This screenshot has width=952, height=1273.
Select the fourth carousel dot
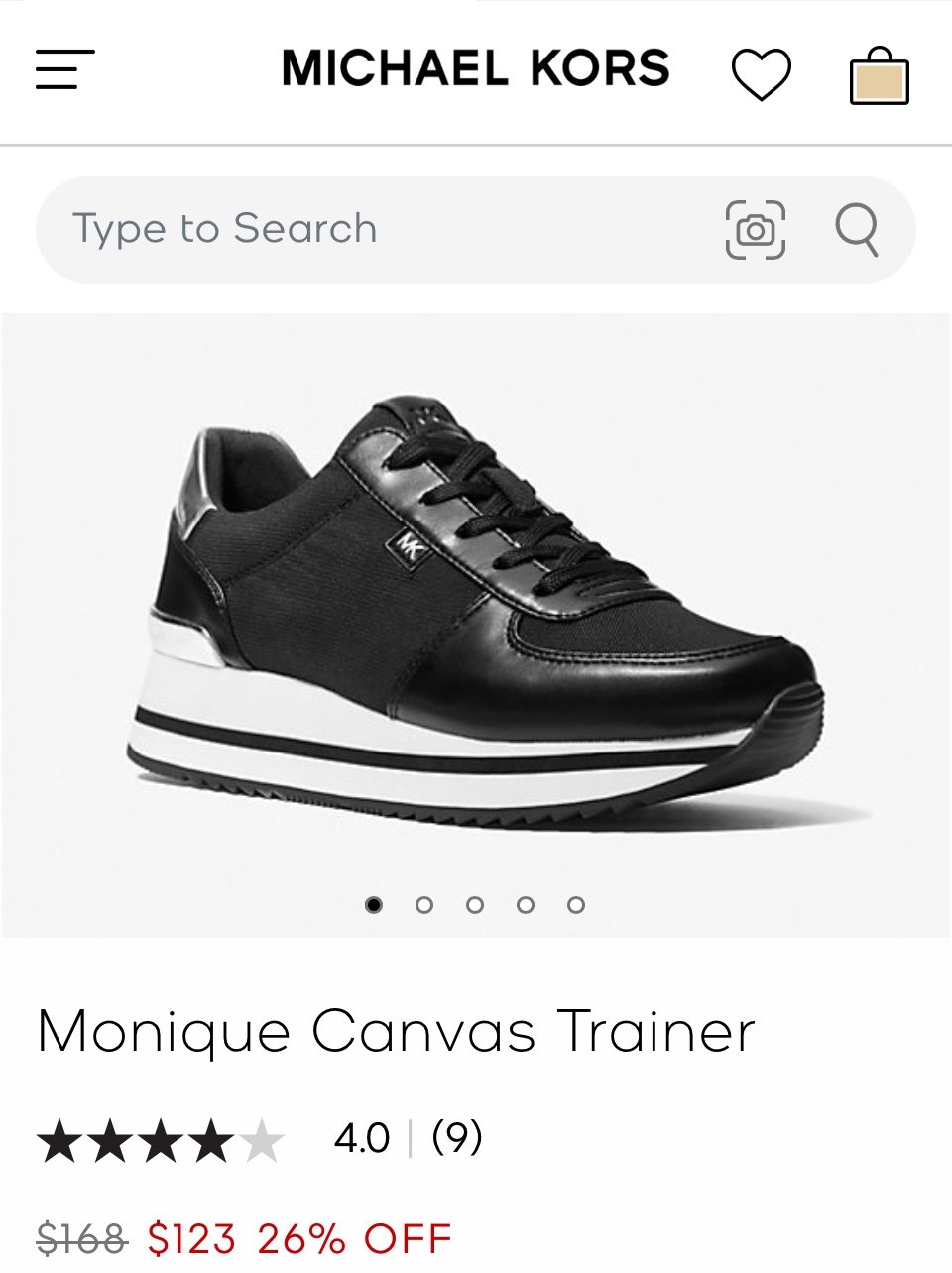(x=526, y=904)
